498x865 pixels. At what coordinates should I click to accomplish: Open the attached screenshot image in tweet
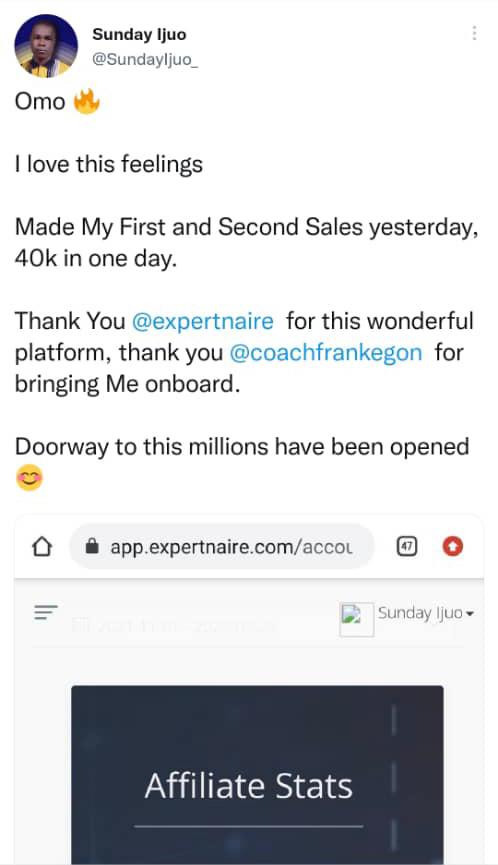click(x=249, y=690)
